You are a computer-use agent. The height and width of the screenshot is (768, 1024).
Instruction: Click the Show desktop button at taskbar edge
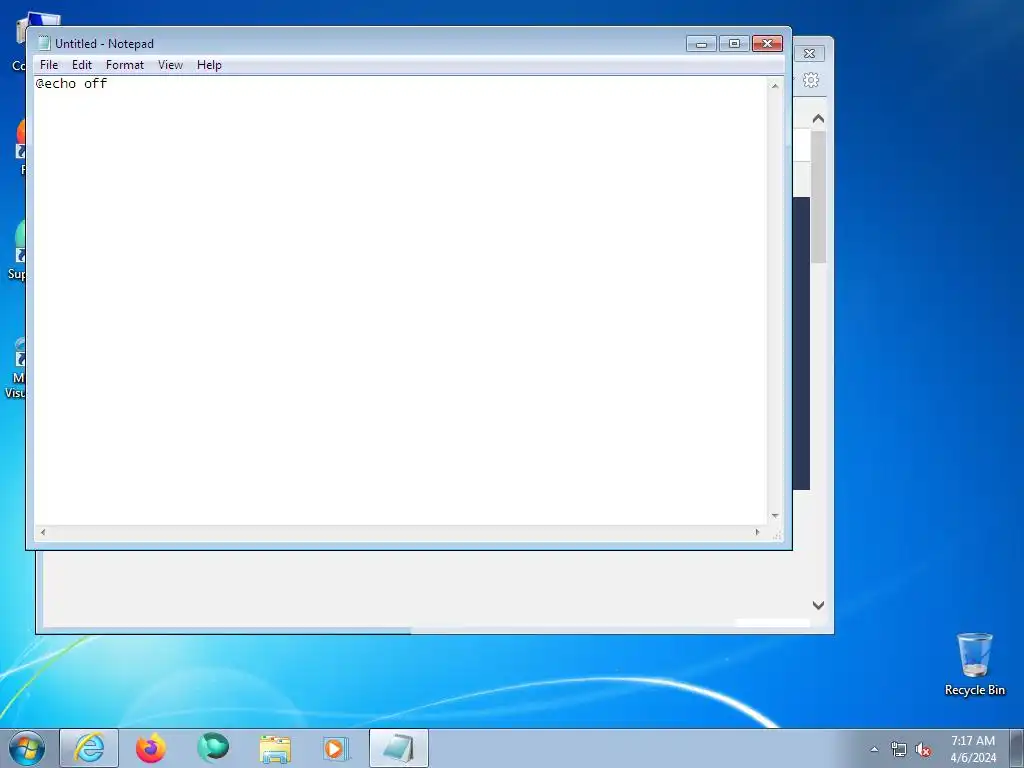[1017, 748]
